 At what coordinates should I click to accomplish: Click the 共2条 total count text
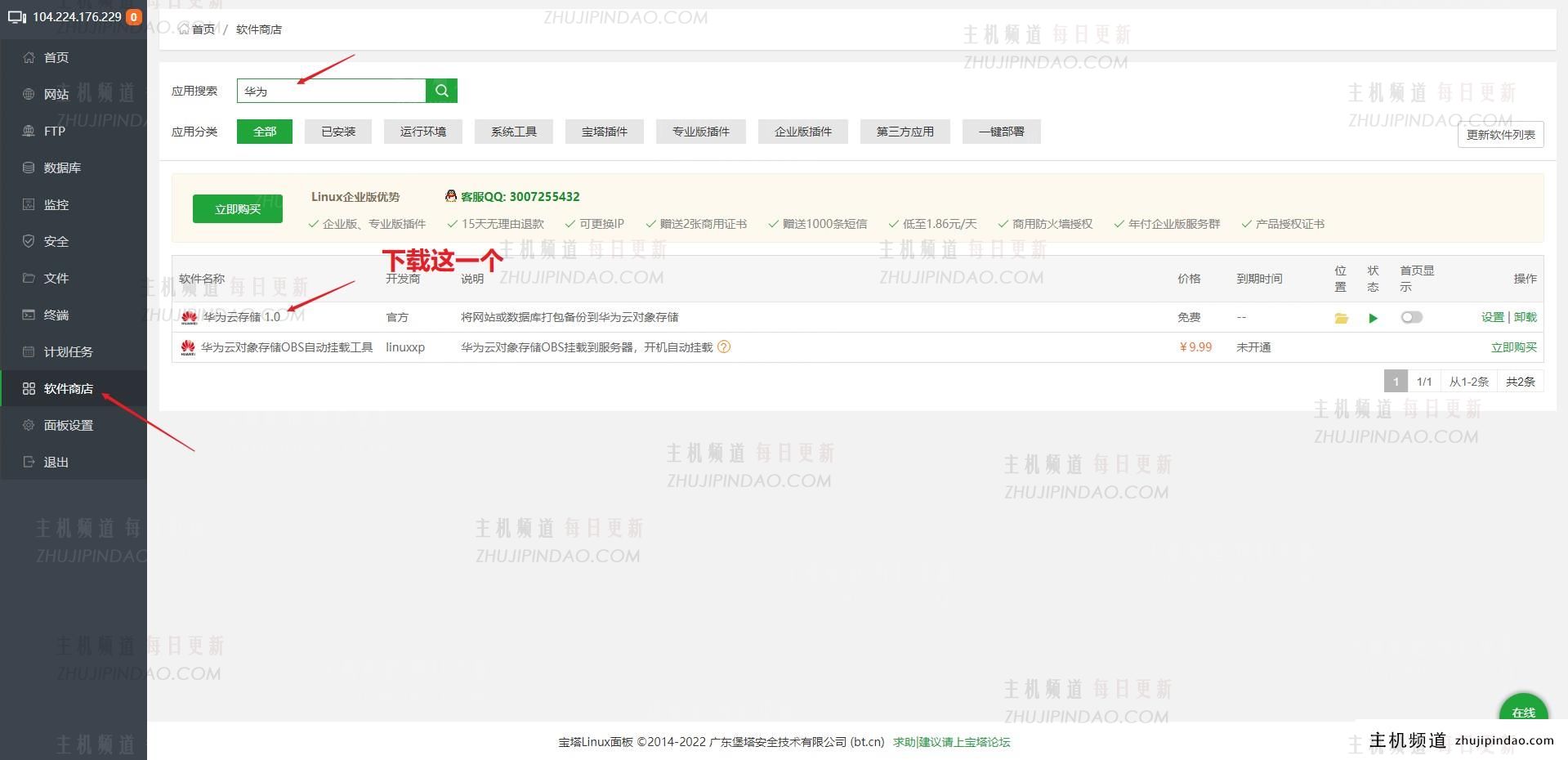(x=1520, y=381)
